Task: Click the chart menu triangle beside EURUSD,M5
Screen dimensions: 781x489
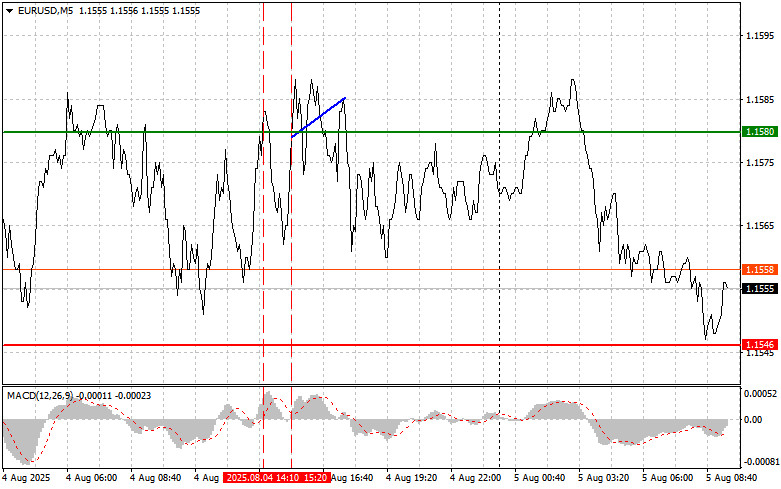Action: point(9,10)
